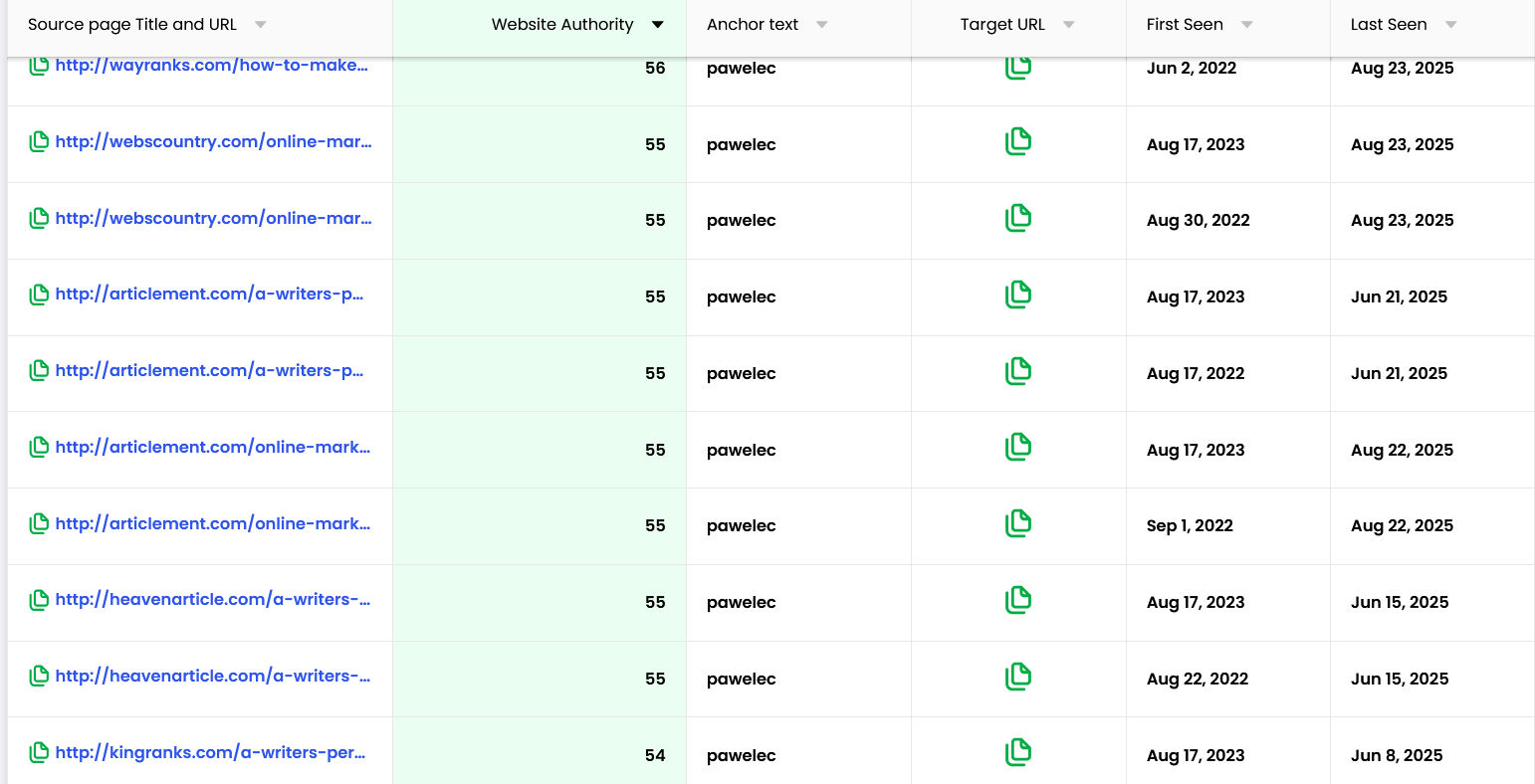The image size is (1535, 784).
Task: Open Source page Title and URL column dropdown arrow
Action: point(260,25)
